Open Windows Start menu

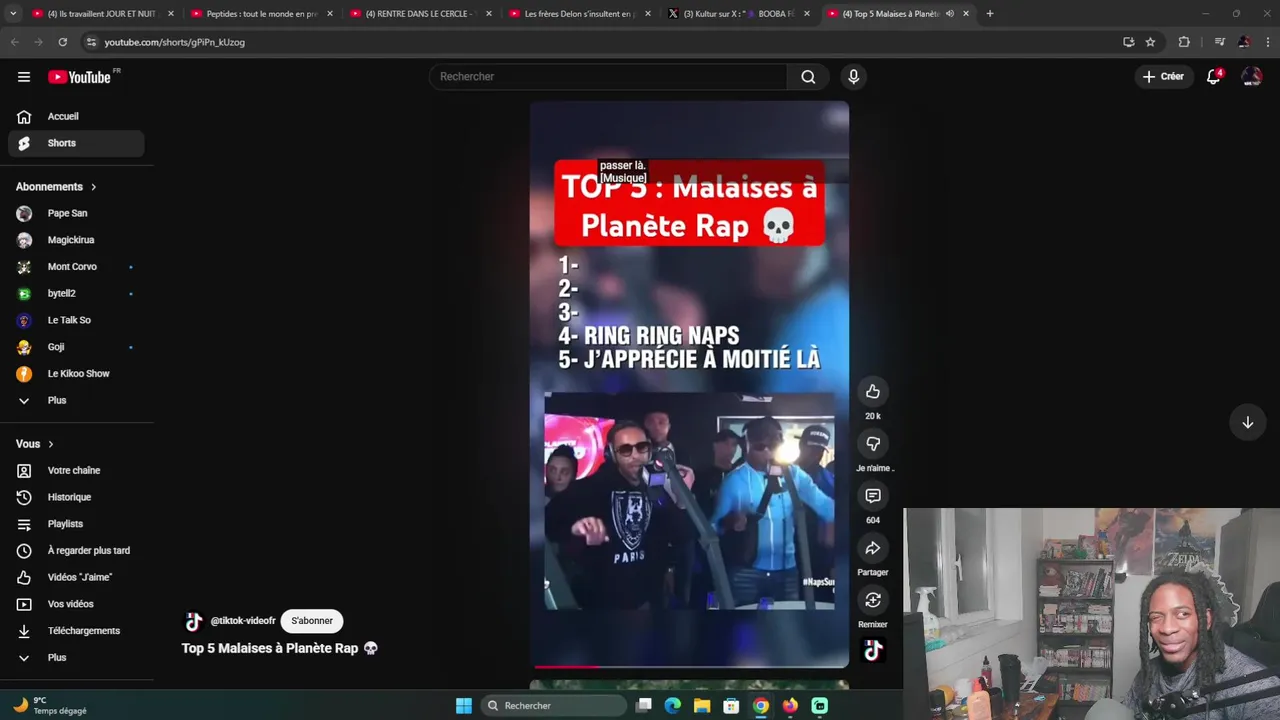(464, 706)
